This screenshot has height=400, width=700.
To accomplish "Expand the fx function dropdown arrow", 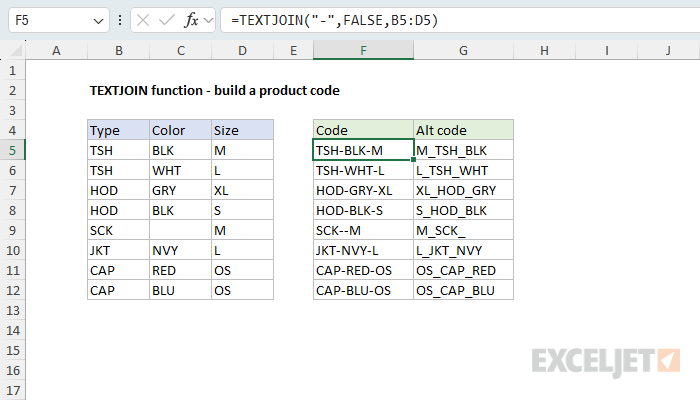I will 208,21.
